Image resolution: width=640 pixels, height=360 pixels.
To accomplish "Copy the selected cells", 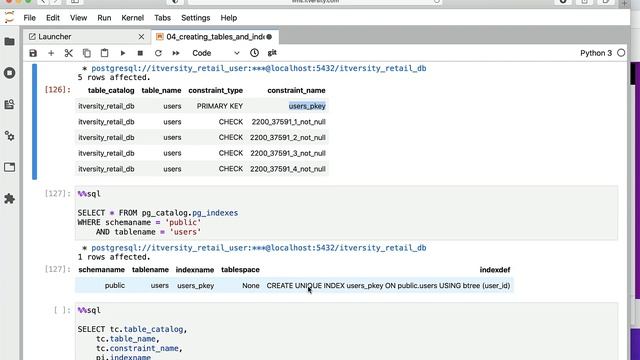I will point(87,53).
